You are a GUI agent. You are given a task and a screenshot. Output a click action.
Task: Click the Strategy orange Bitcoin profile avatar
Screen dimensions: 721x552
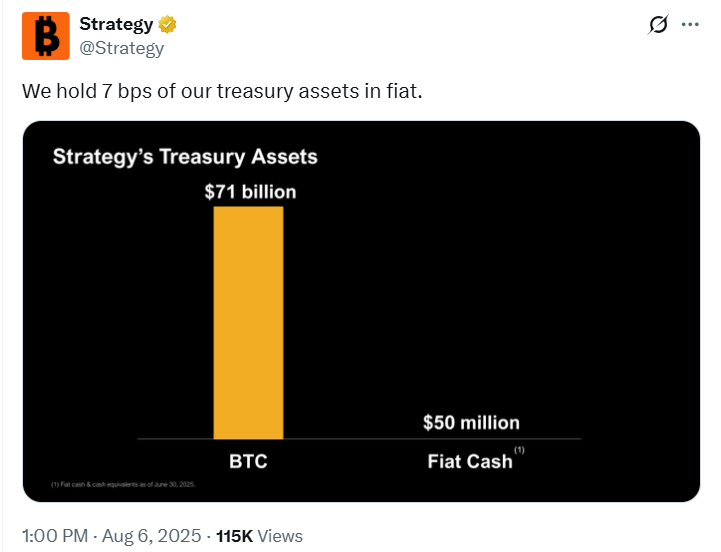pos(46,36)
